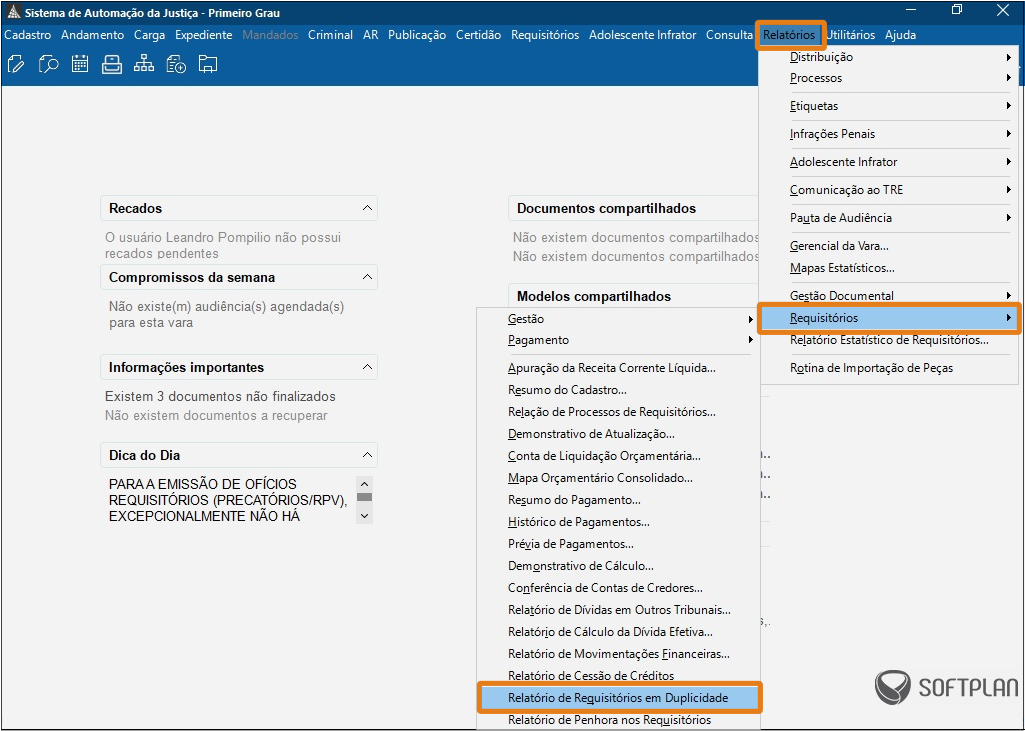Open Adolescente Infrator in the menu bar

[x=643, y=35]
